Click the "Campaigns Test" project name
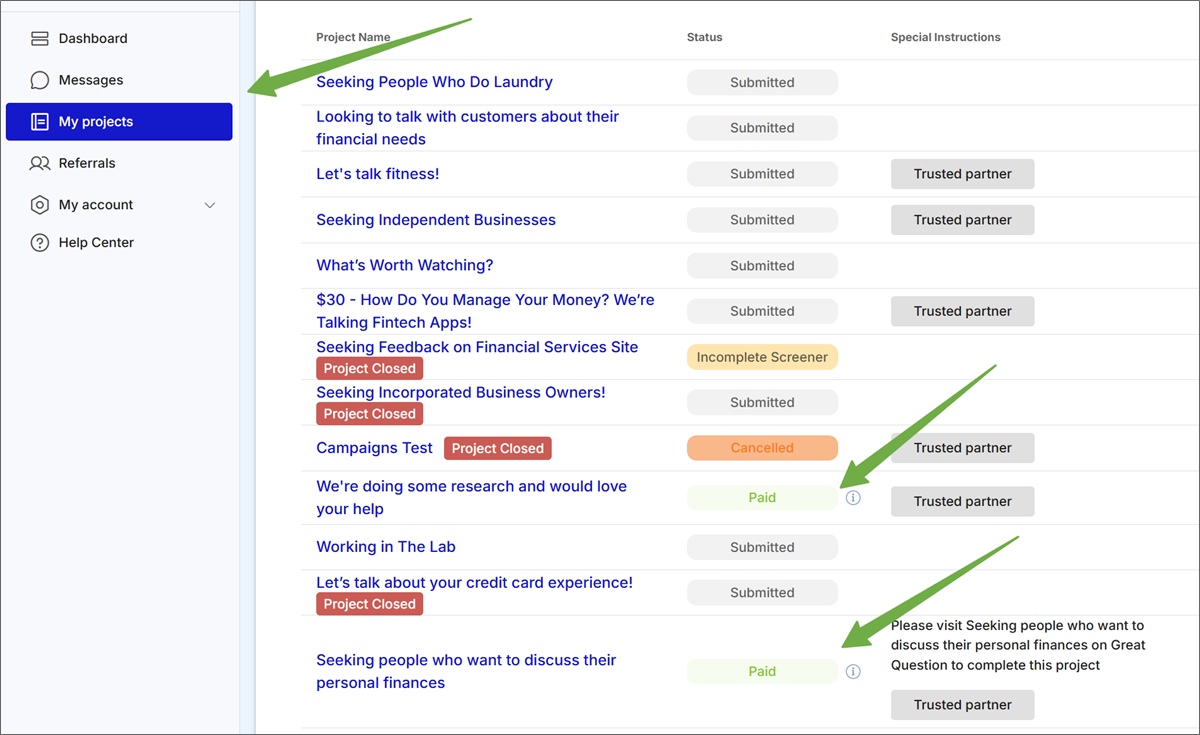 [374, 447]
